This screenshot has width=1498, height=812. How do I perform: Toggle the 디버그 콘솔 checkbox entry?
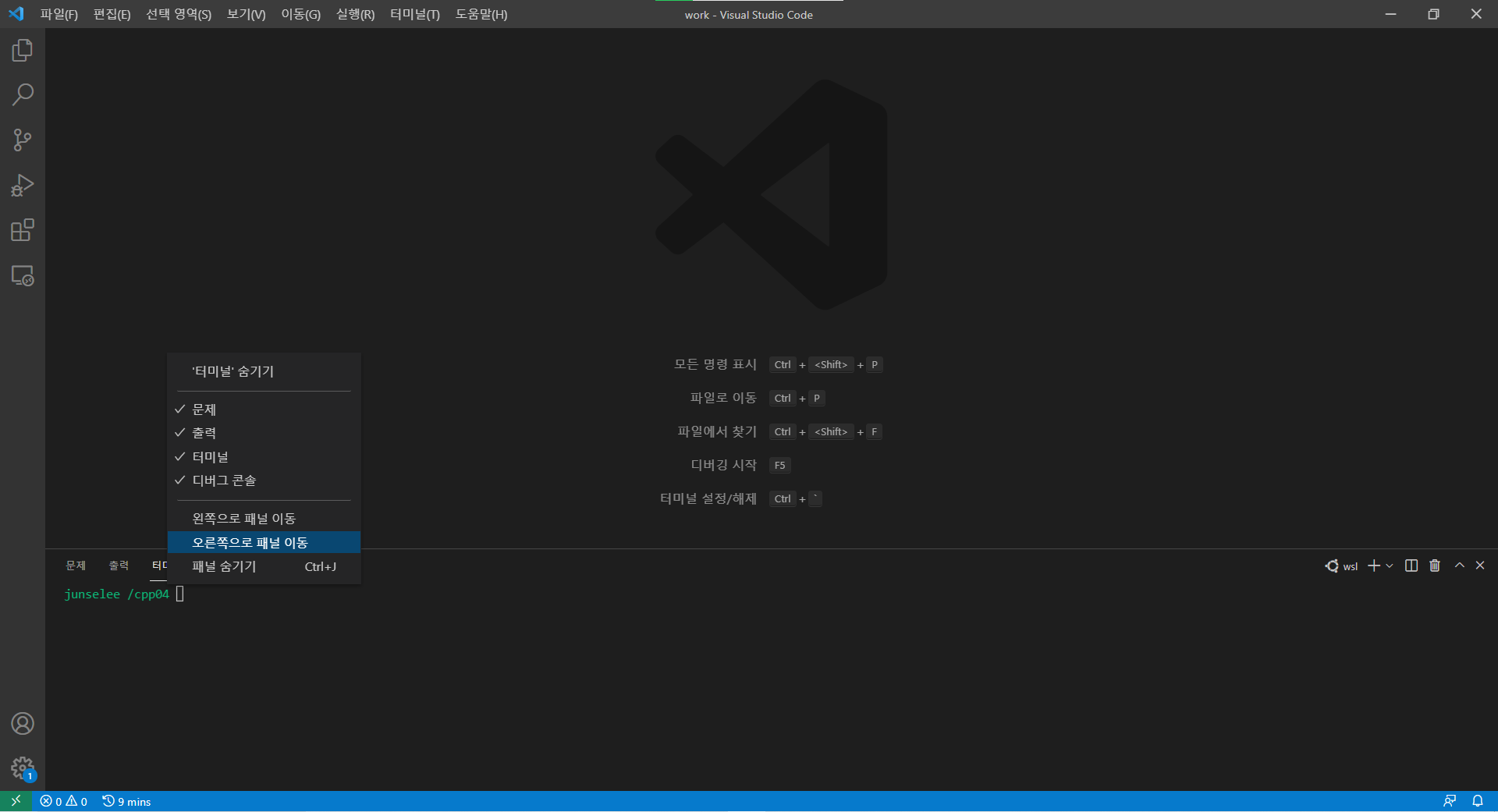(x=264, y=480)
